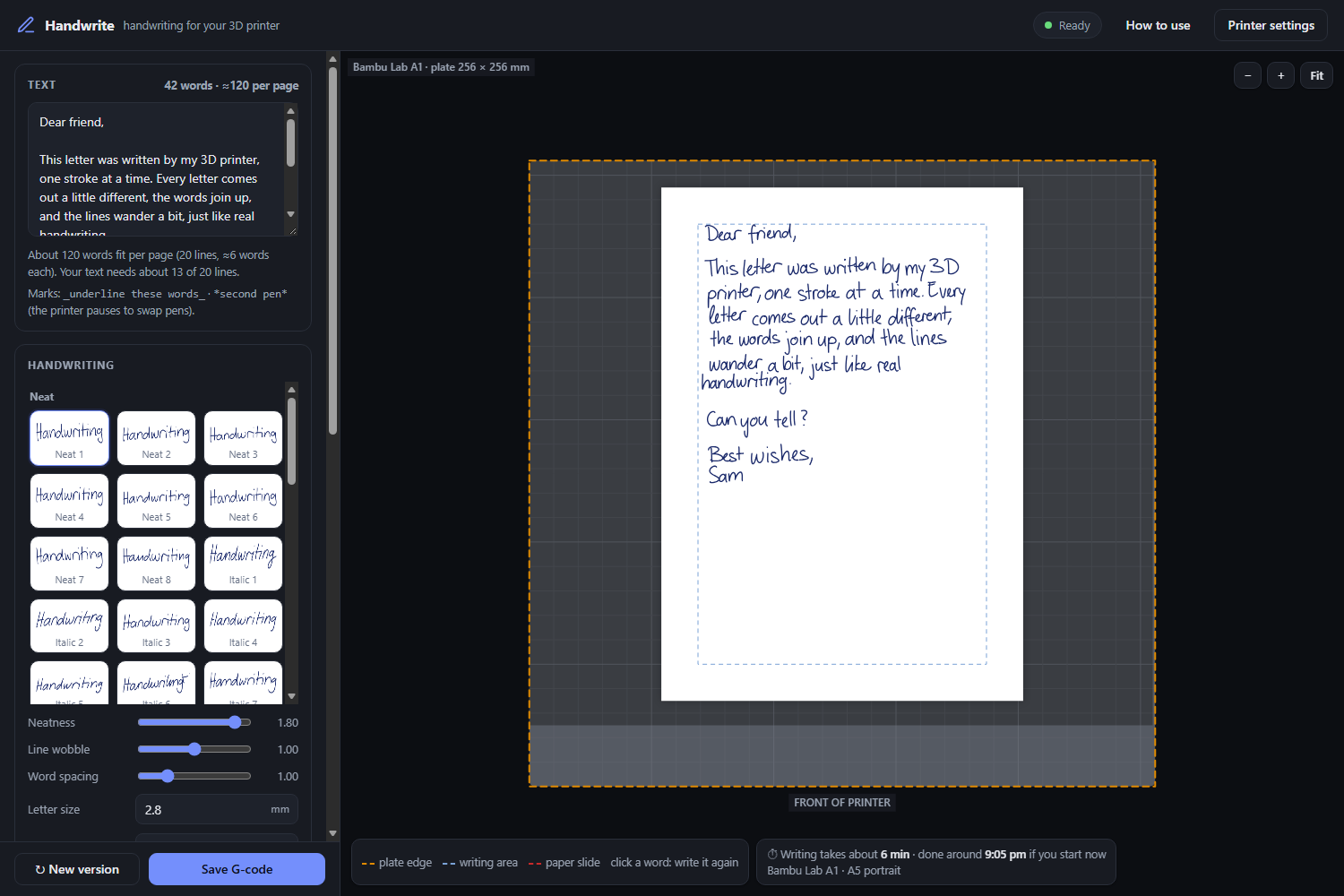Click the handwritten word "Sam" on the page
Viewport: 1344px width, 896px height.
[x=726, y=476]
